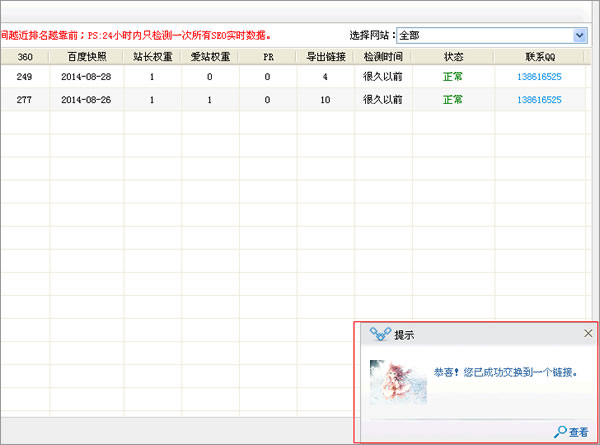Screen dimensions: 600x445
Task: Click the 爱站权重 column header
Action: [x=210, y=57]
